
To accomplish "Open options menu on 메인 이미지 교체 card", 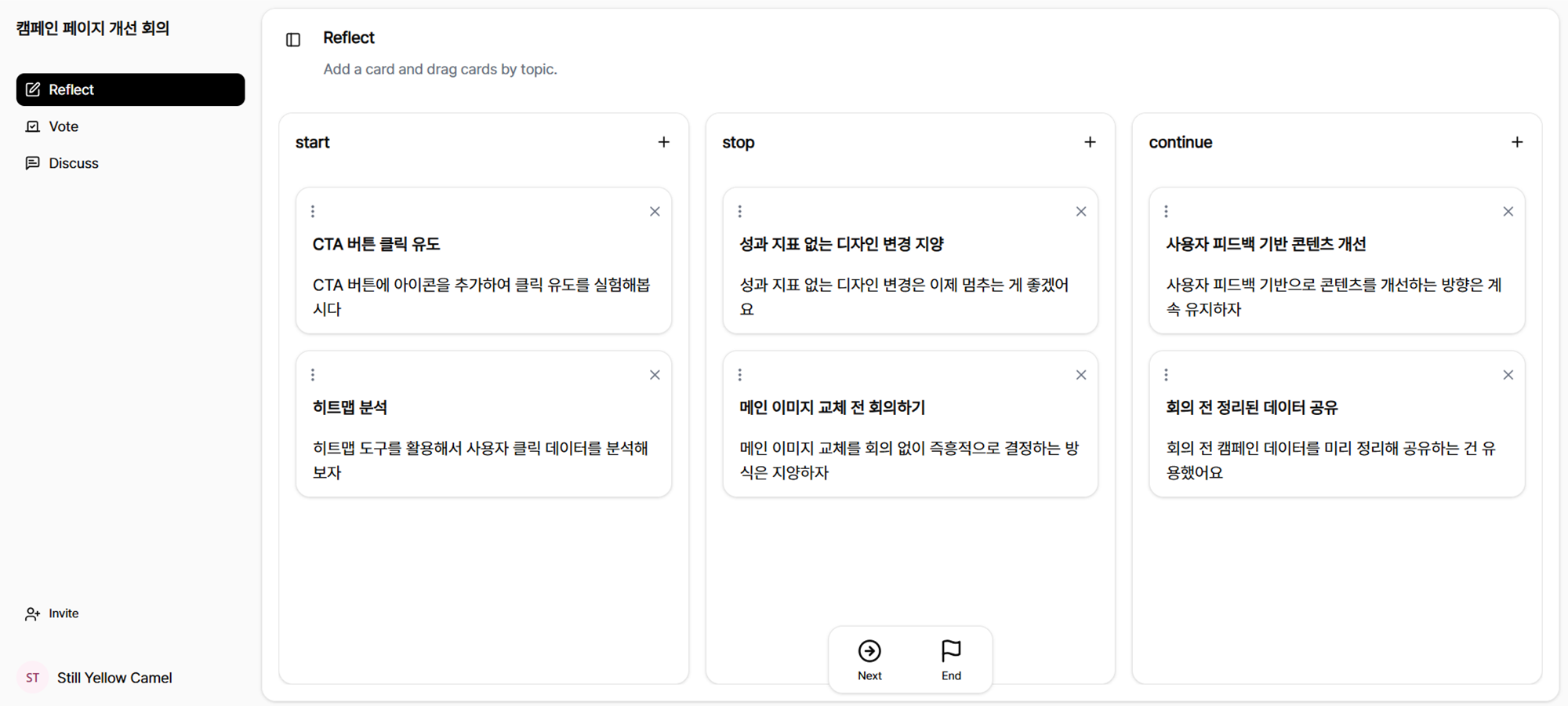I will click(x=739, y=375).
